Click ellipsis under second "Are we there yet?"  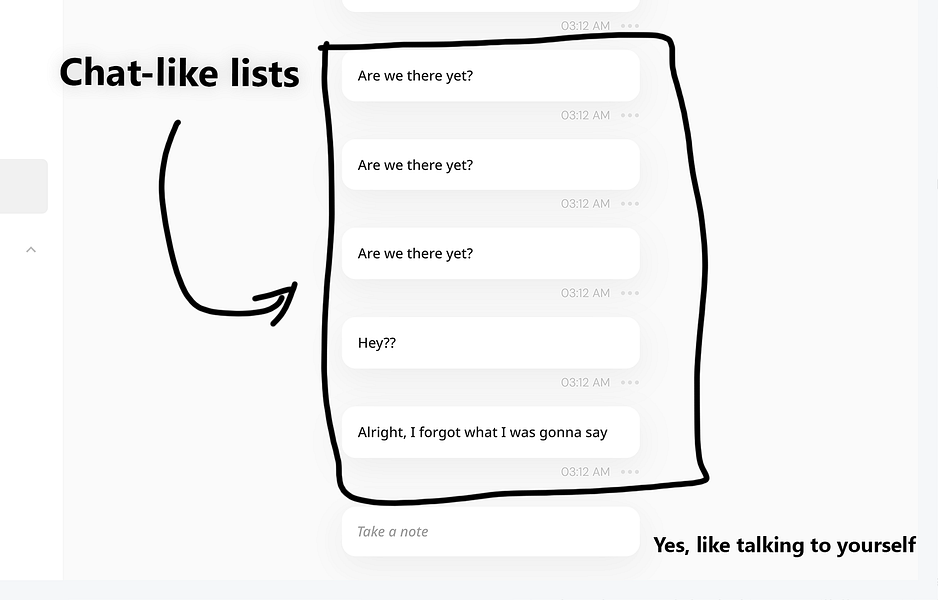(629, 204)
